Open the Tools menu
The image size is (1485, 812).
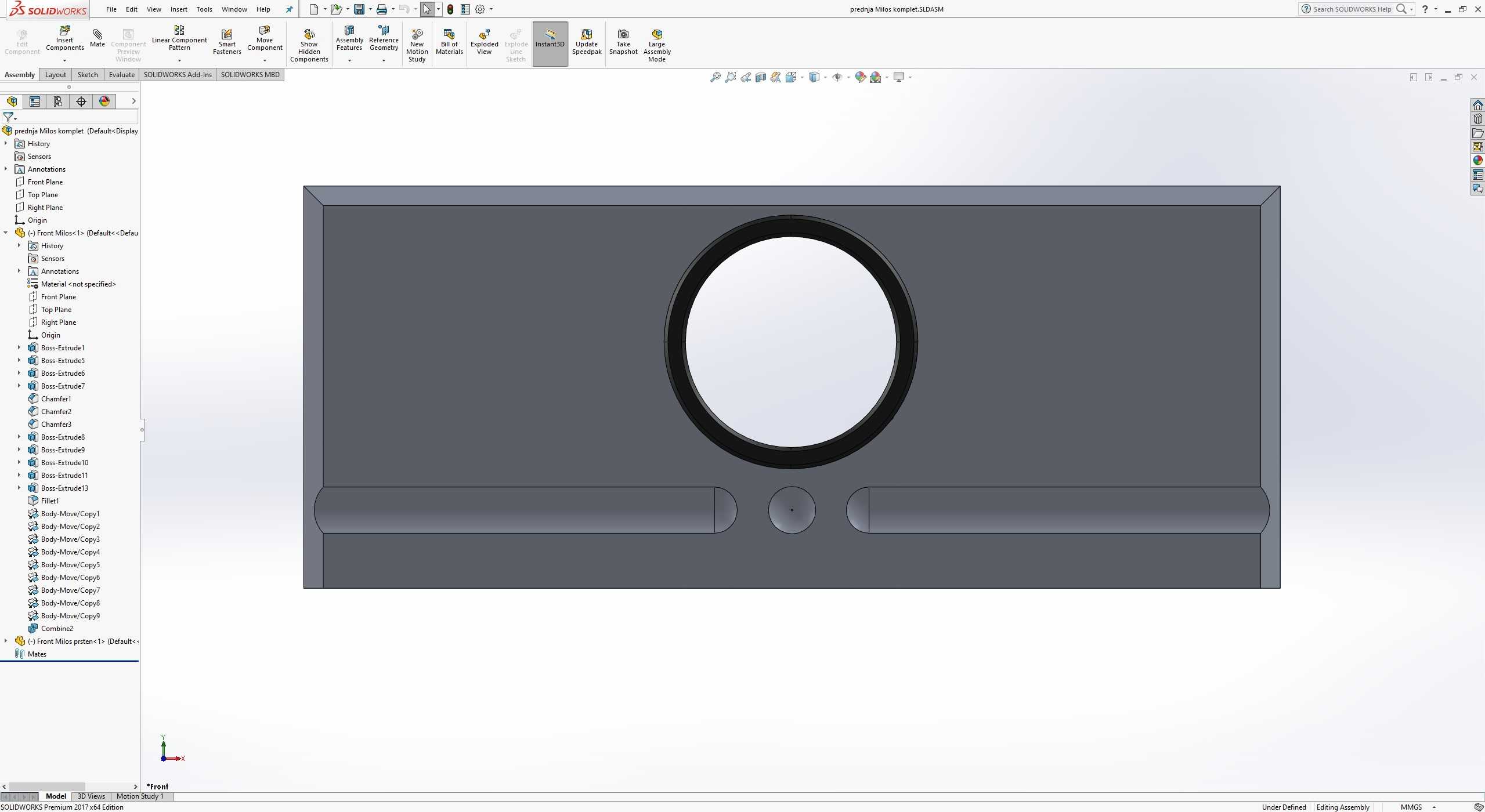tap(204, 9)
